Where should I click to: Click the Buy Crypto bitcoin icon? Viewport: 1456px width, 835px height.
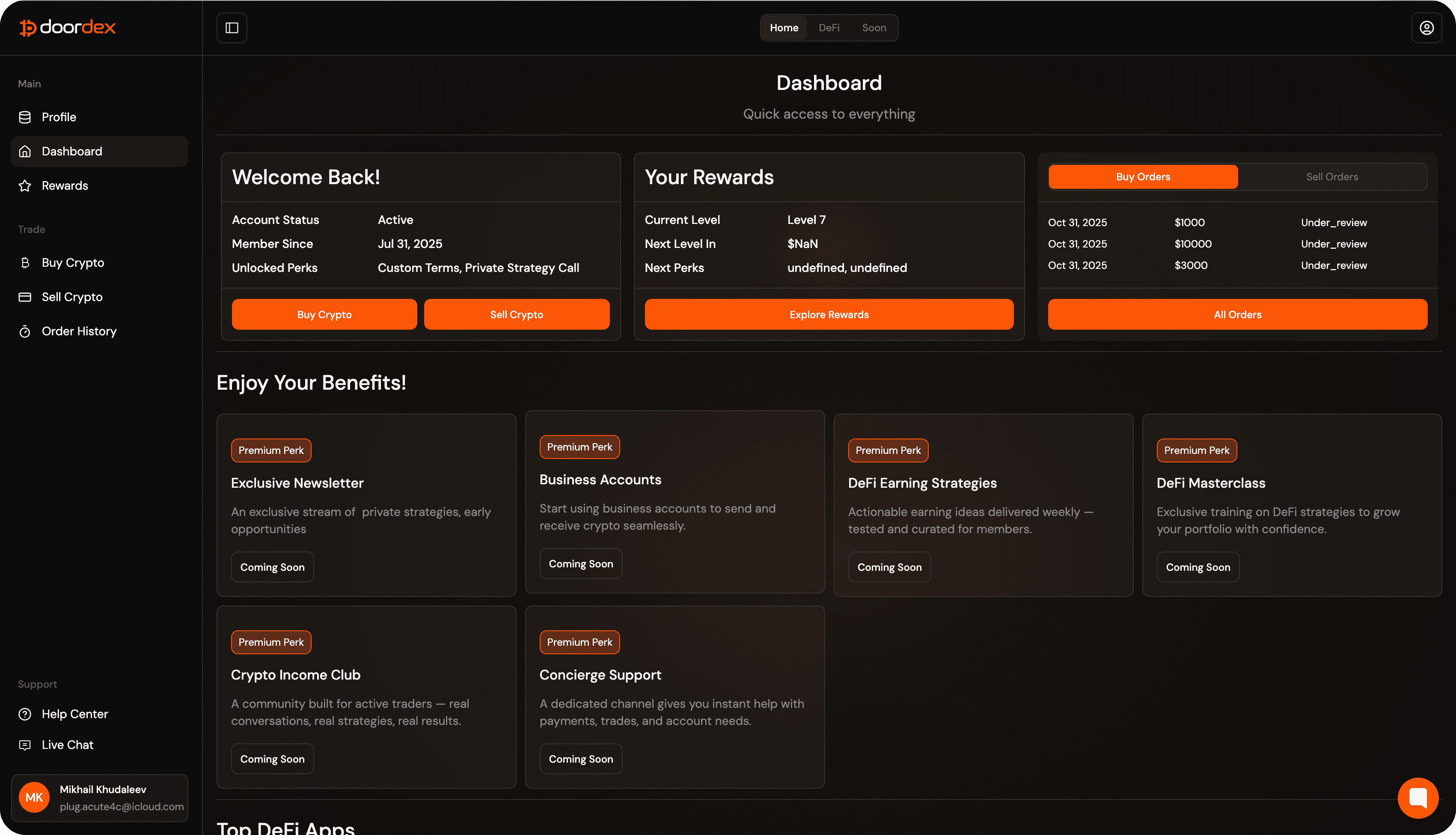(x=25, y=262)
